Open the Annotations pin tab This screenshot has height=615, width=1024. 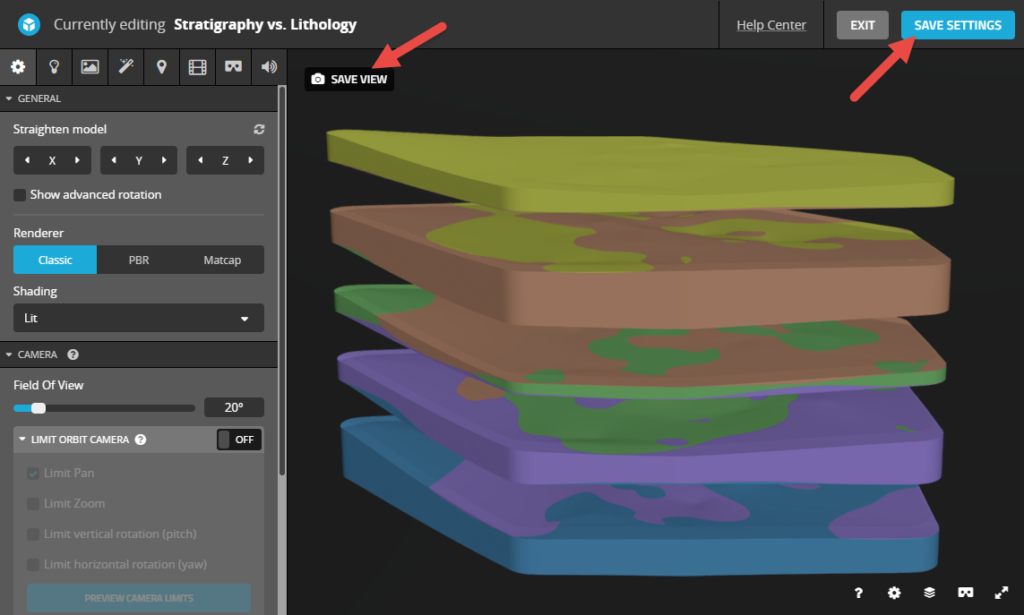[x=161, y=67]
